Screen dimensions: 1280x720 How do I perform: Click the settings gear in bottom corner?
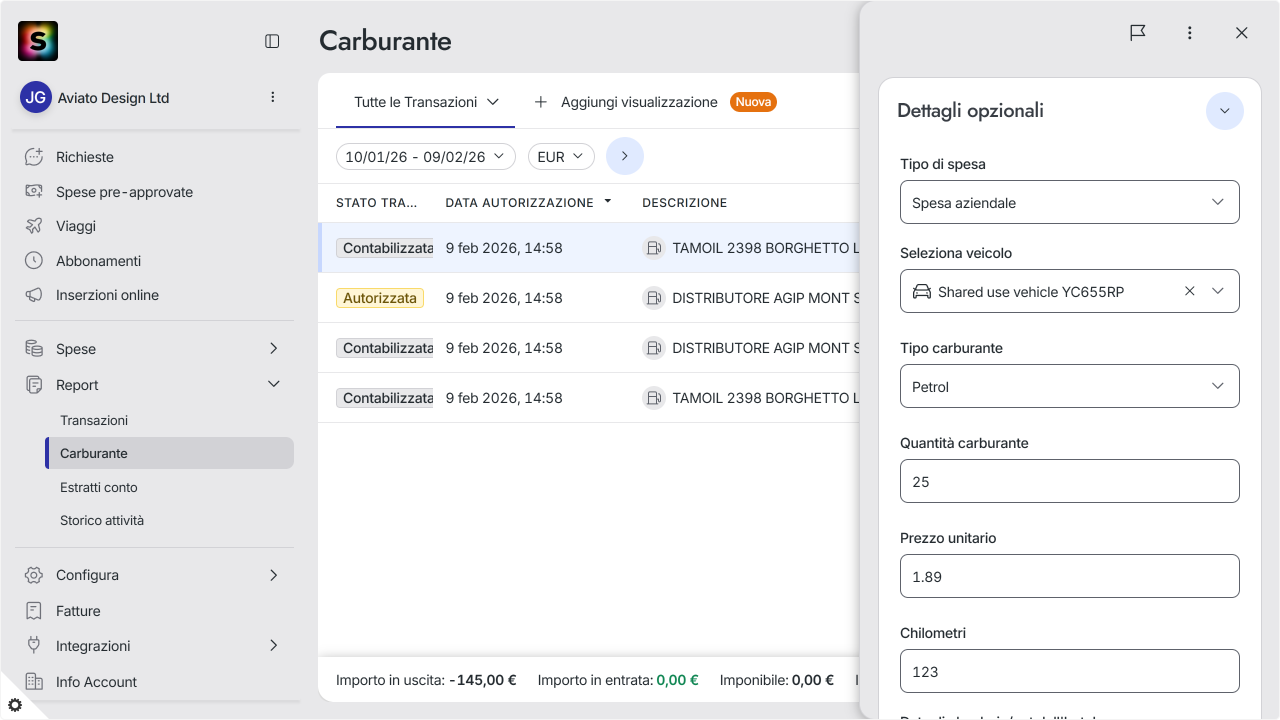[15, 705]
